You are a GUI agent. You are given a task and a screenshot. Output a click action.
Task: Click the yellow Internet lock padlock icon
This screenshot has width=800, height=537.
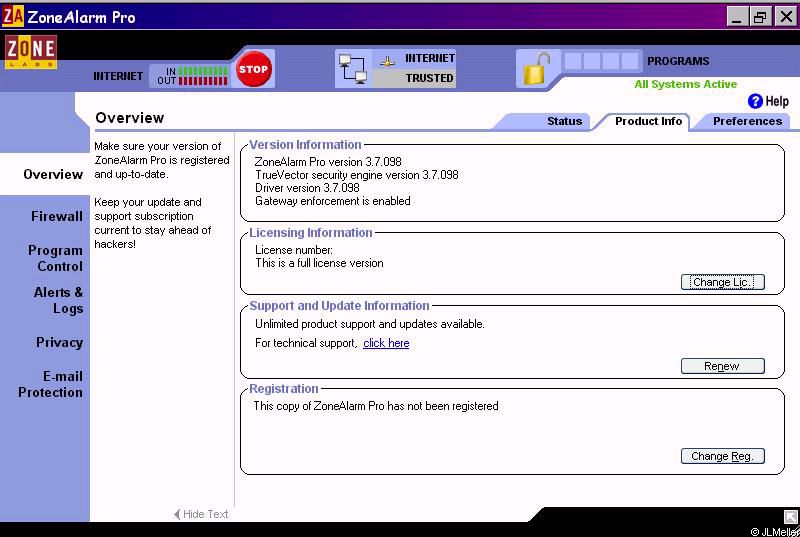[x=536, y=69]
